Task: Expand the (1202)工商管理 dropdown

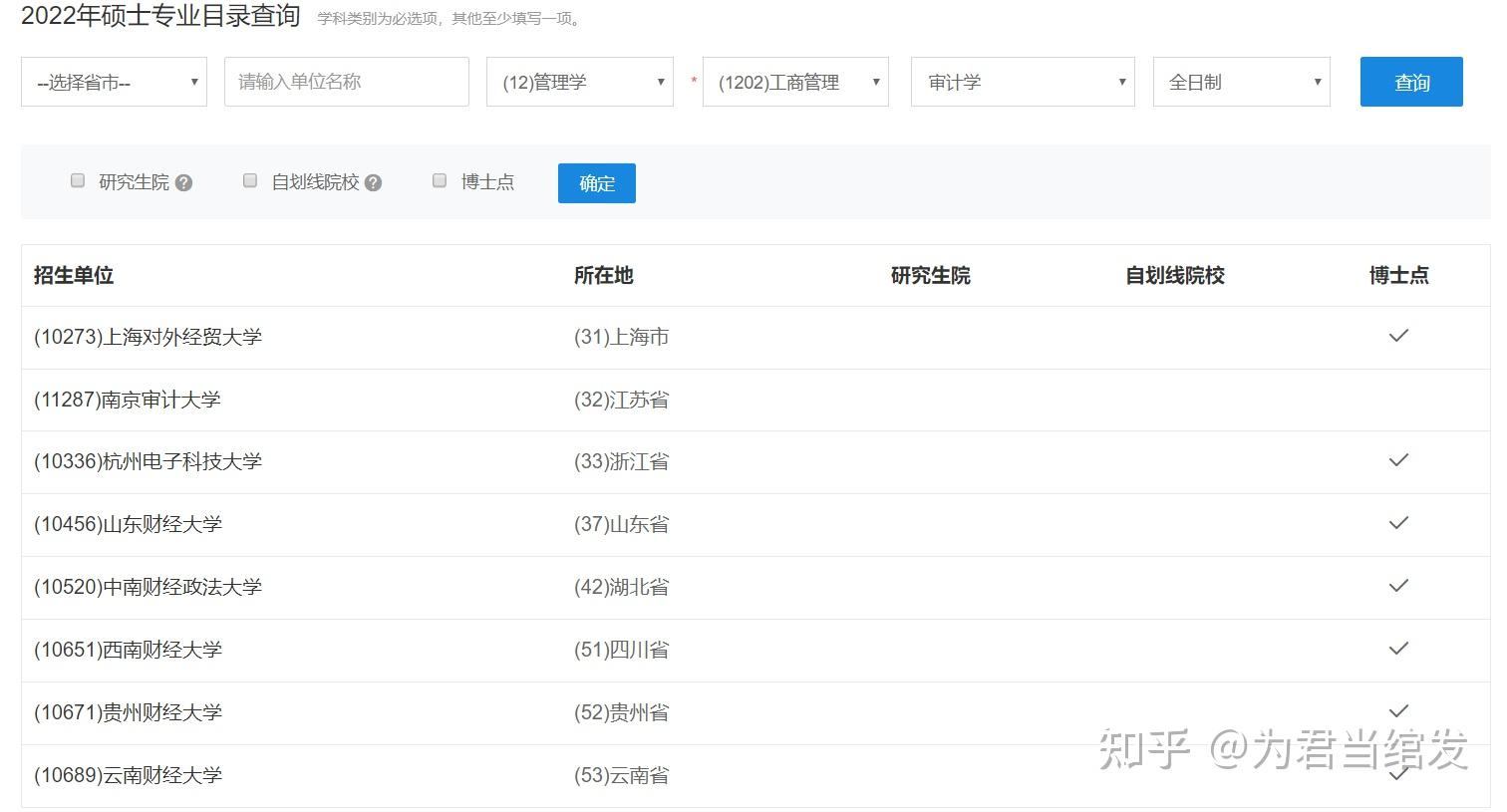Action: [795, 82]
